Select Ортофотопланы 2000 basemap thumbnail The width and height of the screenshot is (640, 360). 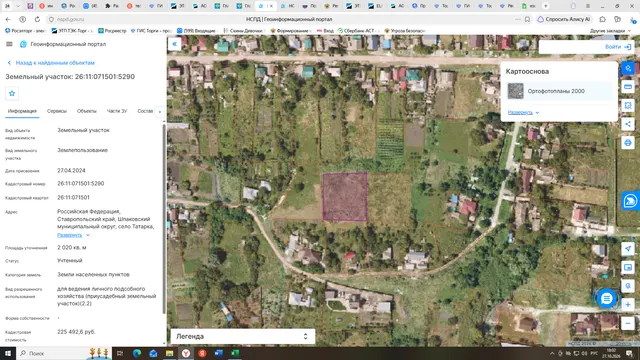[x=516, y=91]
